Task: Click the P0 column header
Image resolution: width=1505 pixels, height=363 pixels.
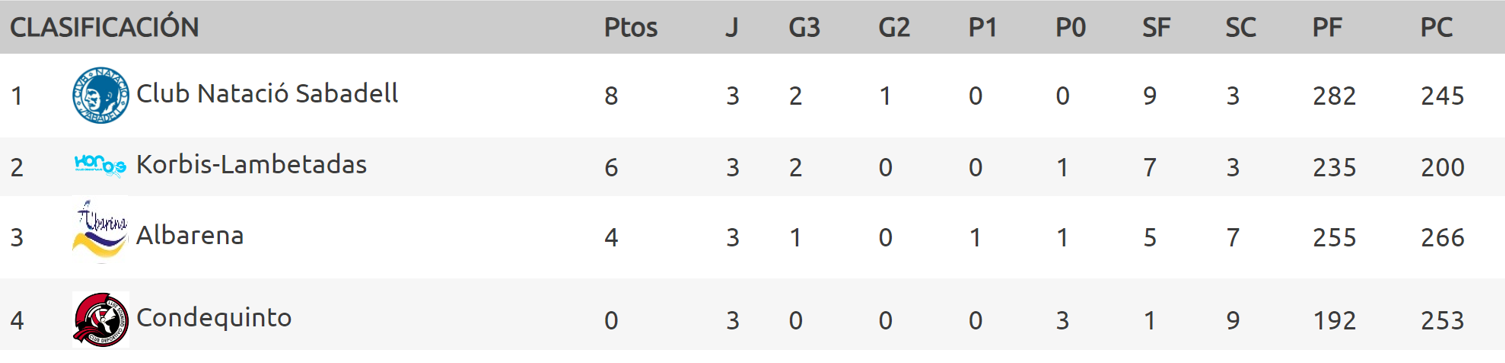Action: tap(1070, 28)
